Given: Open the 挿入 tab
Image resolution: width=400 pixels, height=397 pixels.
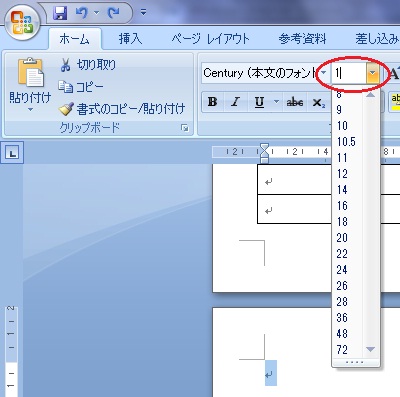Looking at the screenshot, I should coord(130,39).
